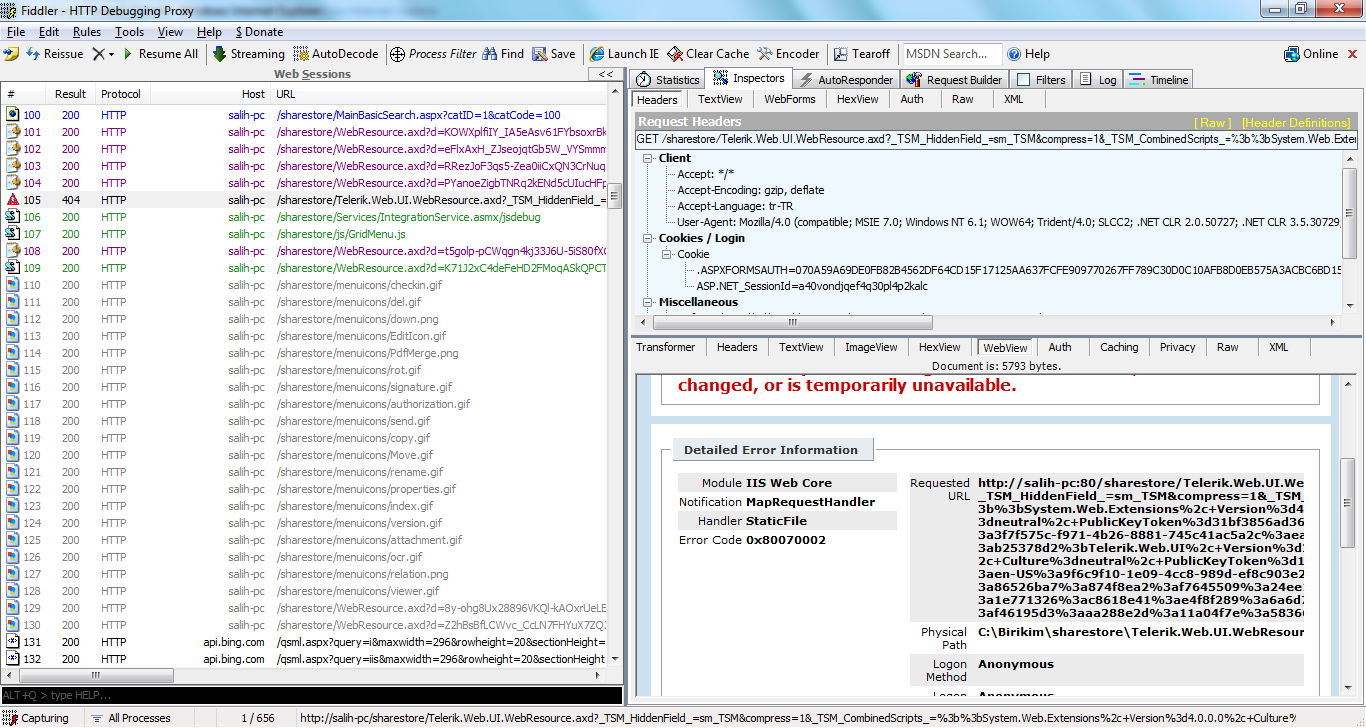Sort sessions by Protocol column header

click(121, 94)
